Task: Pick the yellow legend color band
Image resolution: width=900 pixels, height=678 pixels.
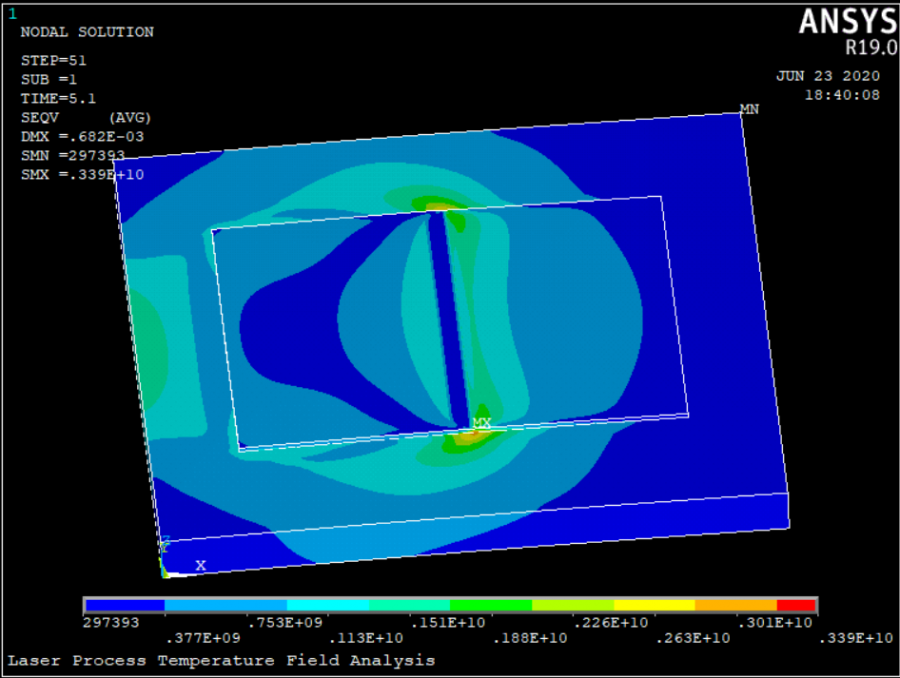Action: pos(654,605)
